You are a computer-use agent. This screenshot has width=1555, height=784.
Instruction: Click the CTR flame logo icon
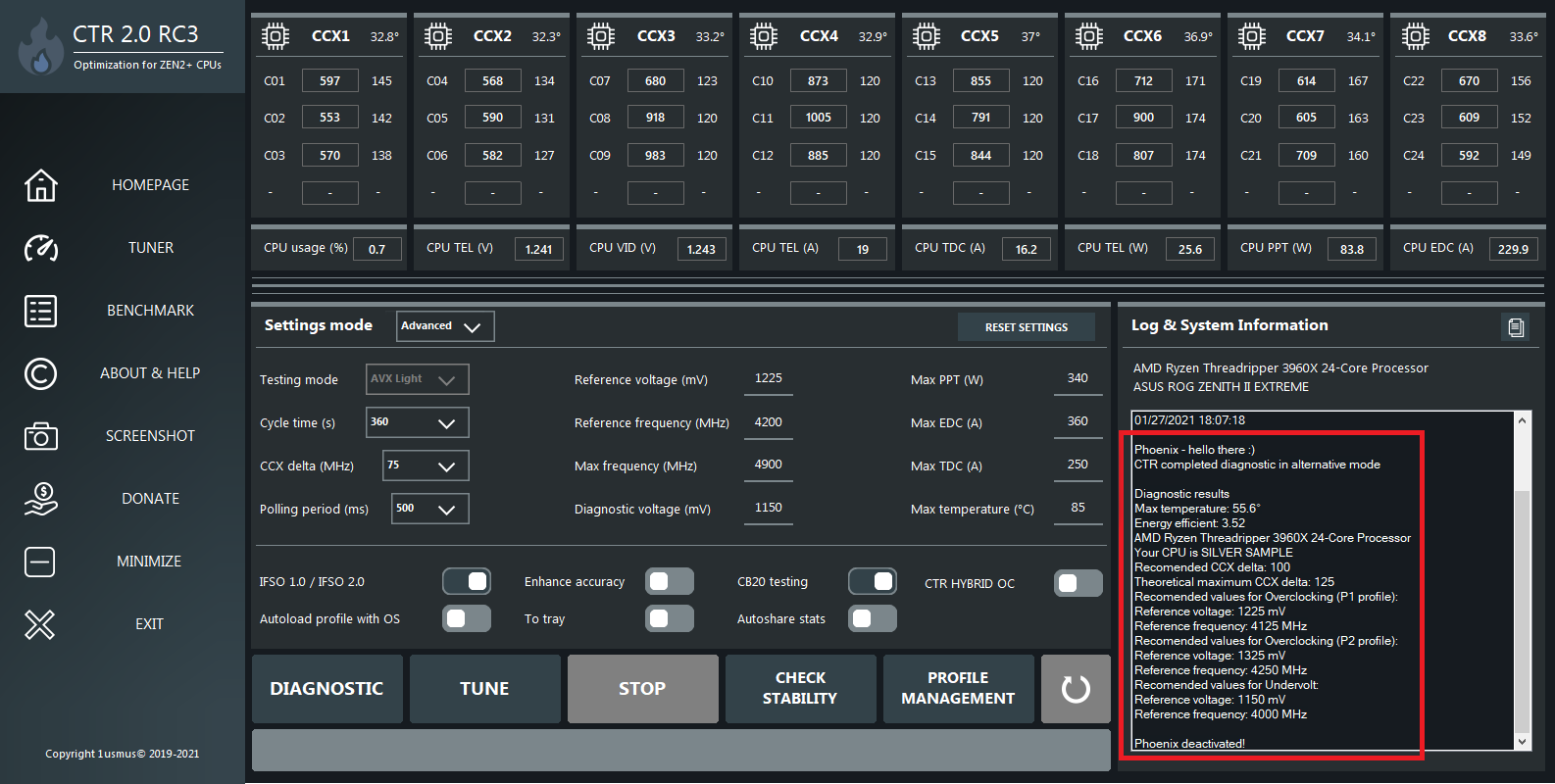click(40, 47)
